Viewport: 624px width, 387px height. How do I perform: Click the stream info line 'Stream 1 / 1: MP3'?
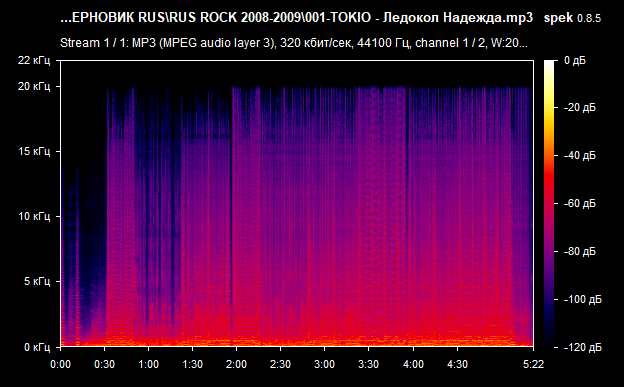pos(294,43)
